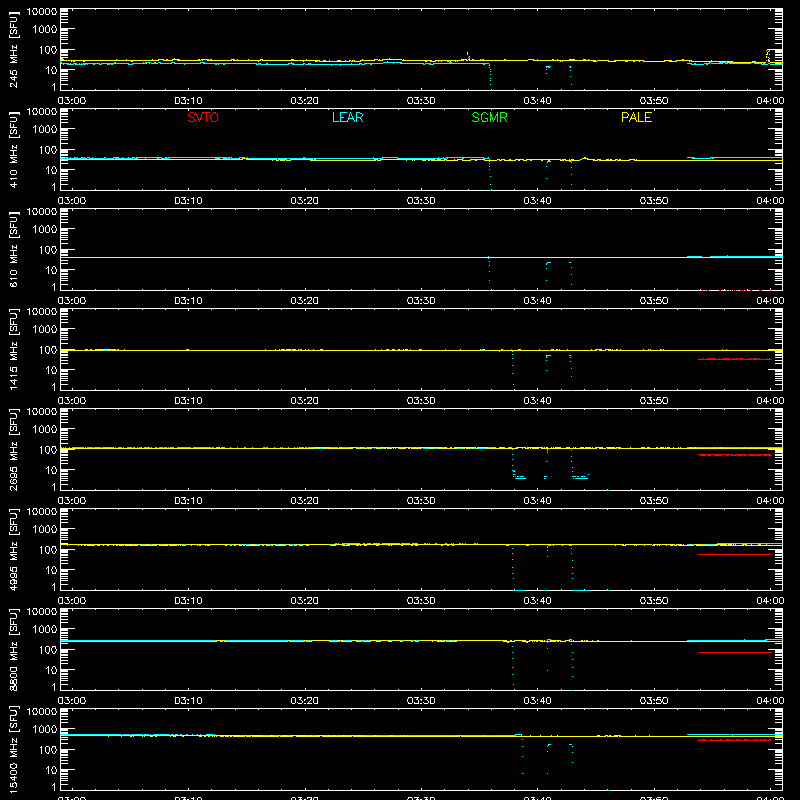Click the green SGMR legend label

pyautogui.click(x=489, y=117)
